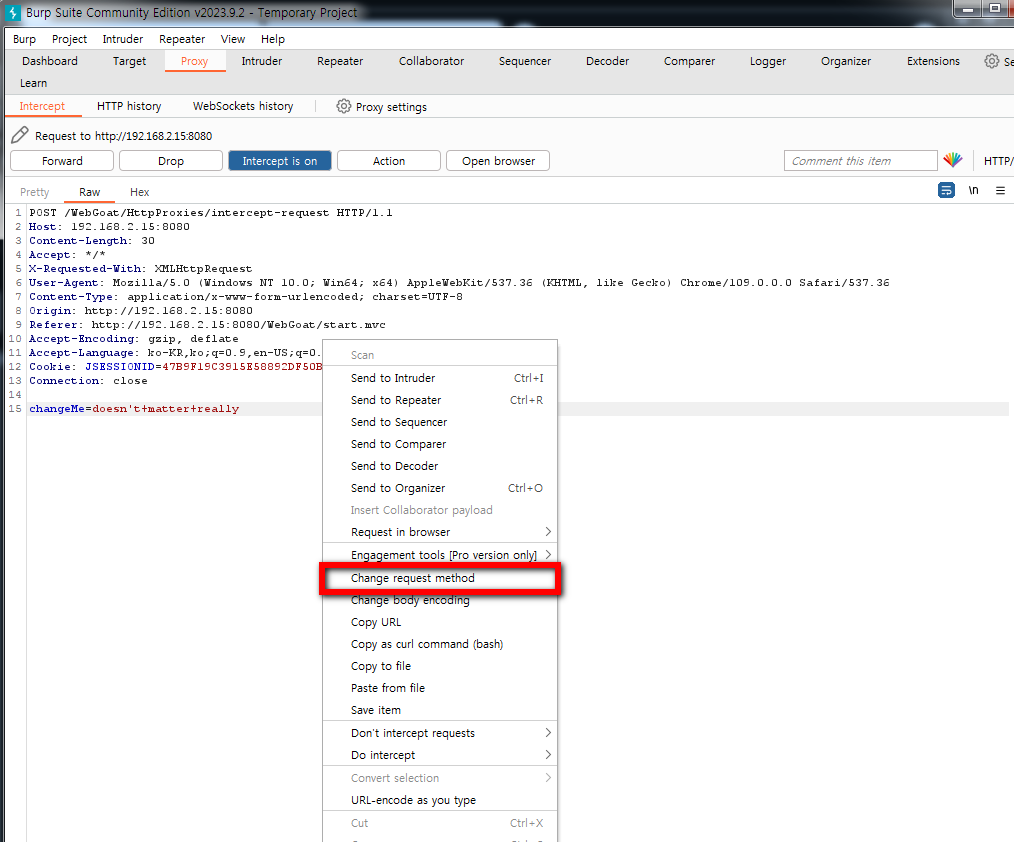Switch to HTTP history sub-tab
This screenshot has height=842, width=1014.
pos(129,106)
